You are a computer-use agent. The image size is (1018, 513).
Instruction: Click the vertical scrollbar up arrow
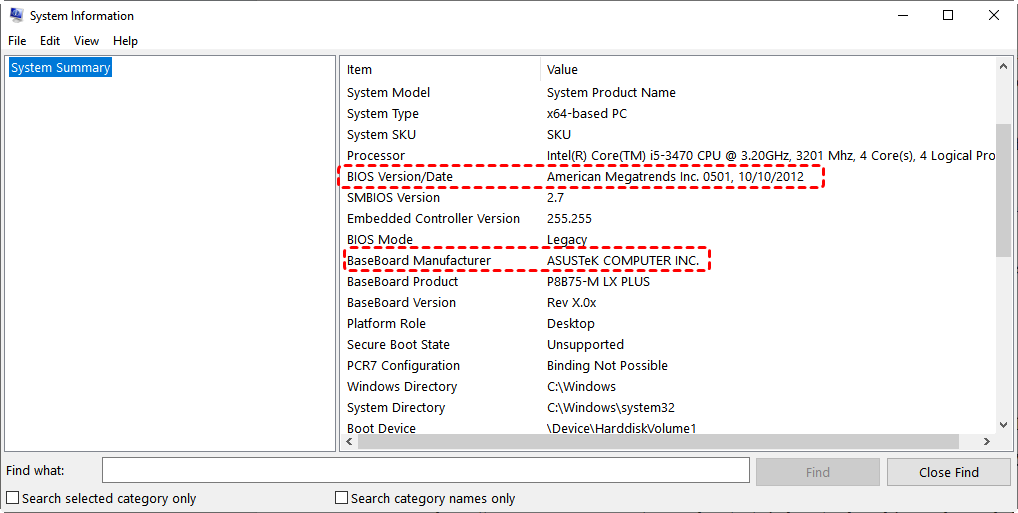pyautogui.click(x=1004, y=66)
